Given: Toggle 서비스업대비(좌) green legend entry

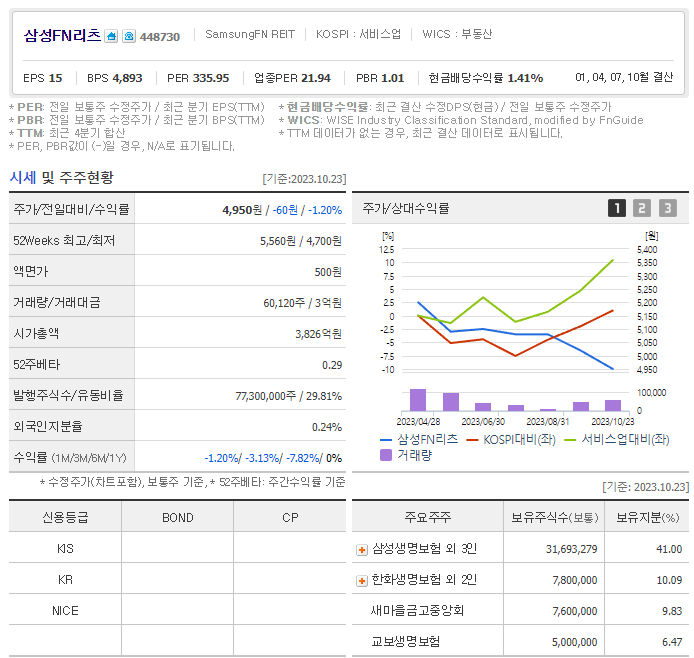Looking at the screenshot, I should point(617,439).
